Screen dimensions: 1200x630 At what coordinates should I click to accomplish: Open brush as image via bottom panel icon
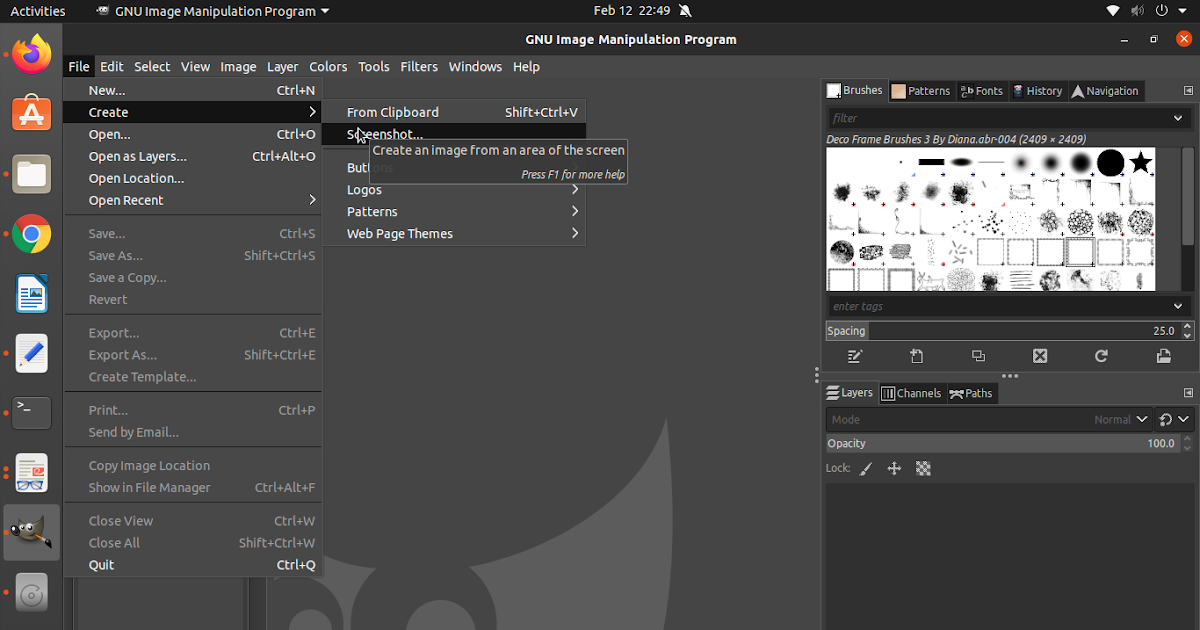point(1164,356)
